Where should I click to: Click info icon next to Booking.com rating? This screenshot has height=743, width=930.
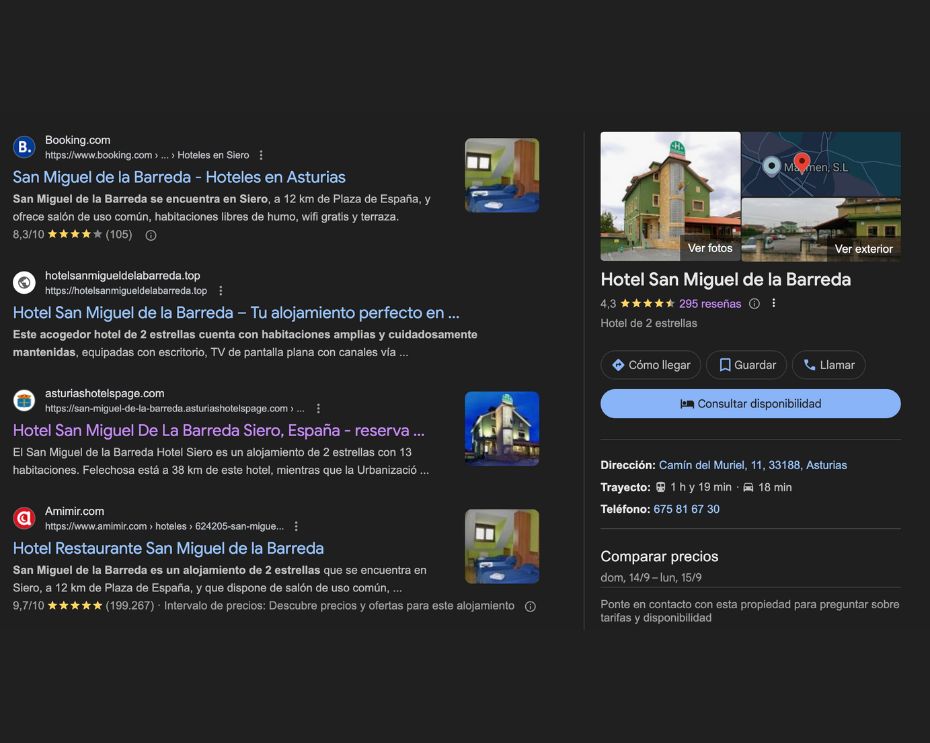pos(151,235)
